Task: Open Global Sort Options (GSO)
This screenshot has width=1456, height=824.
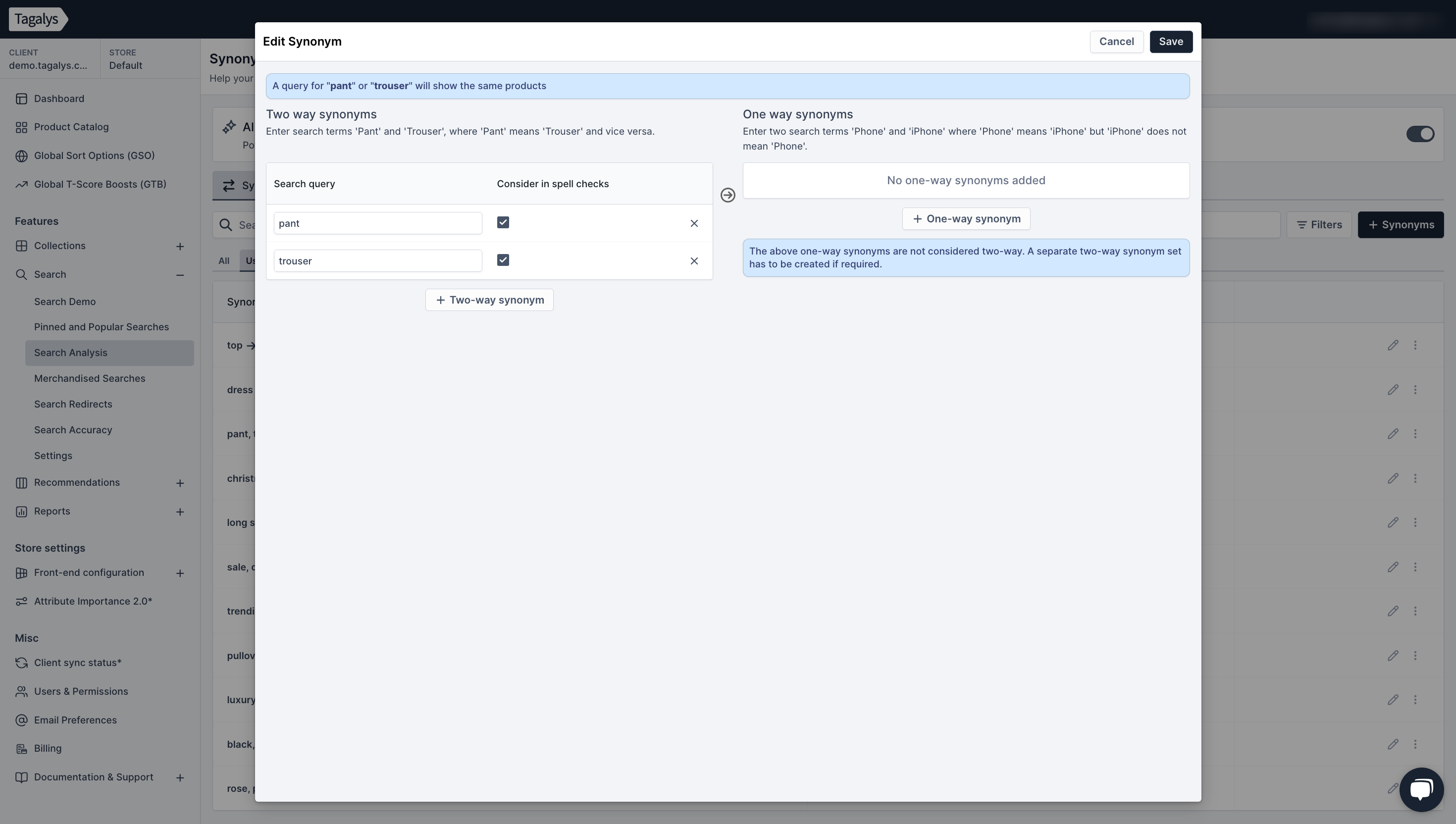Action: [x=94, y=155]
